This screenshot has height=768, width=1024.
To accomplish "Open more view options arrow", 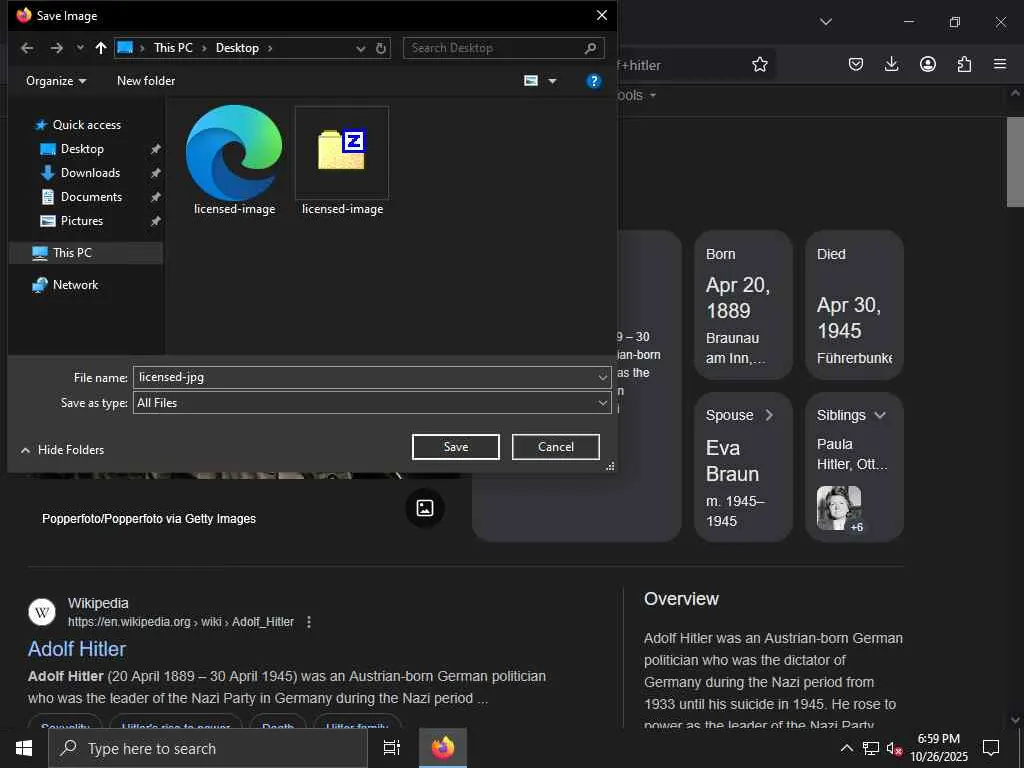I will (552, 81).
